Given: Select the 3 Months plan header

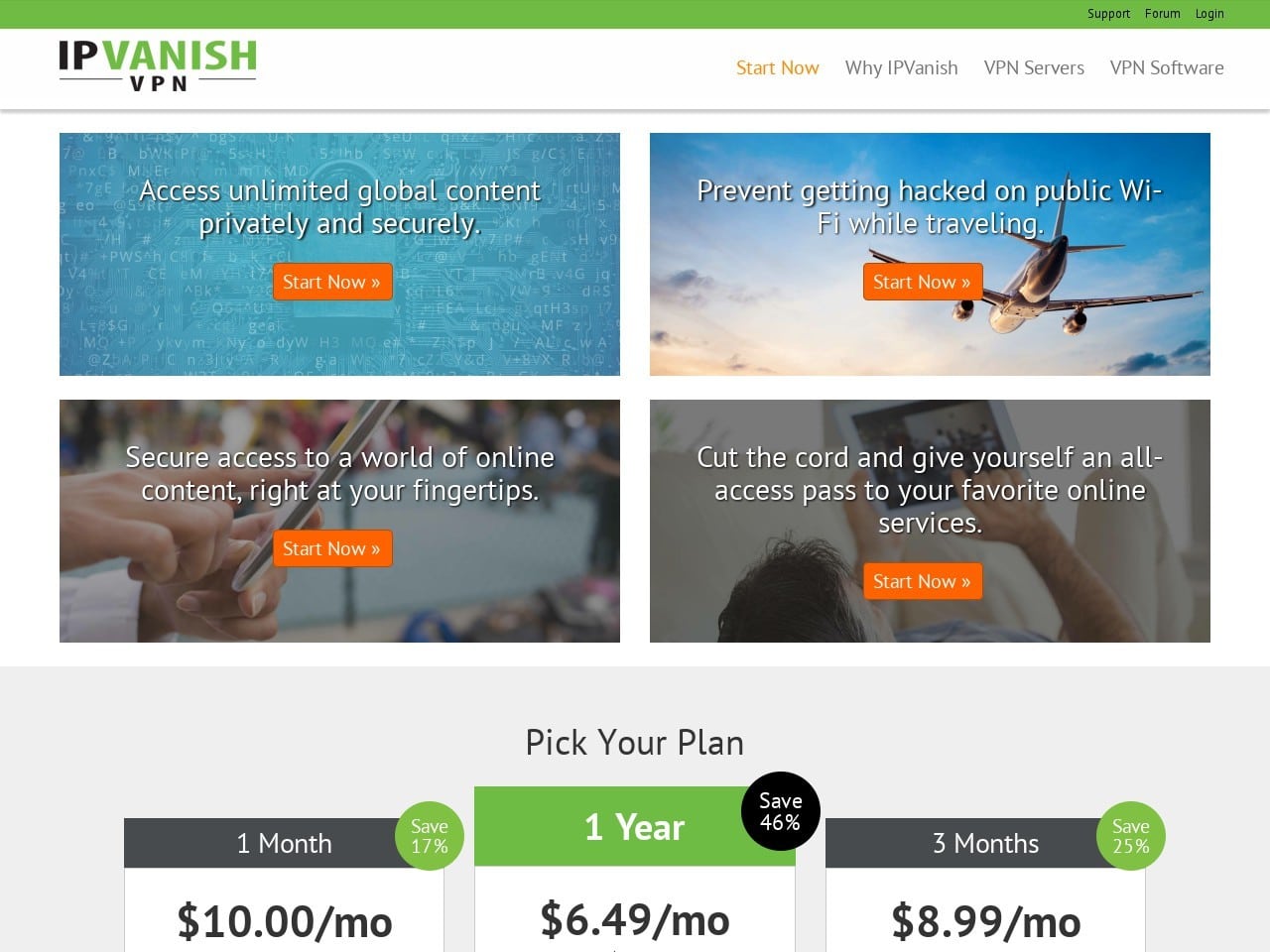Looking at the screenshot, I should (985, 843).
